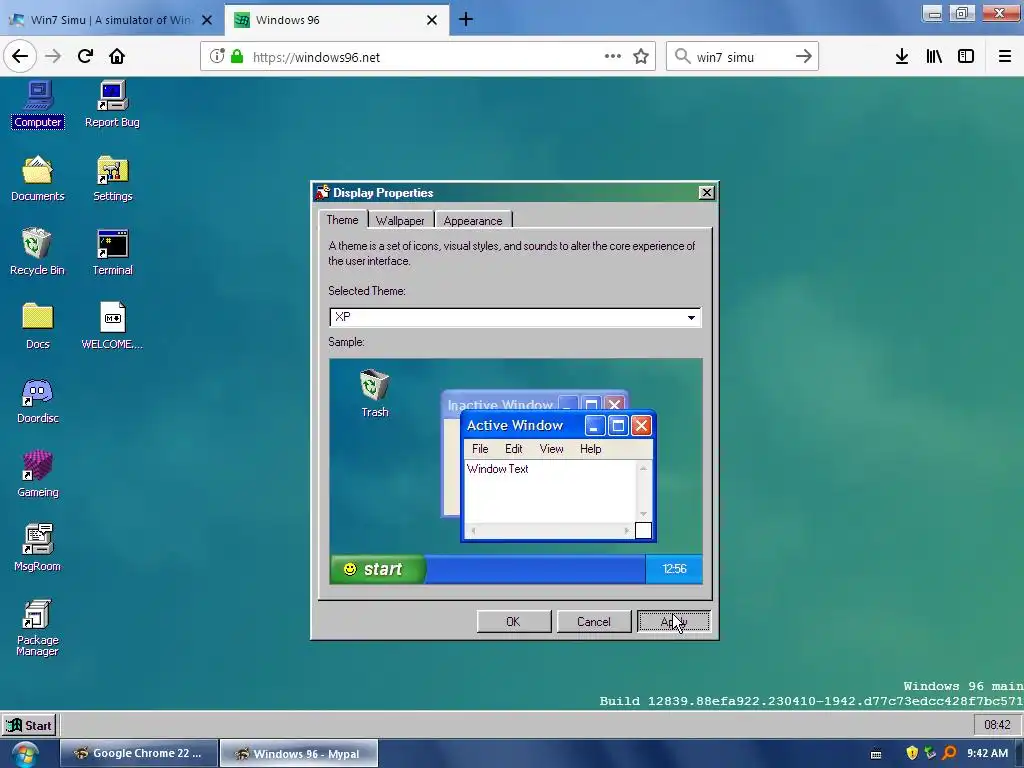
Task: Click the Help menu in sample Active Window
Action: coord(590,449)
